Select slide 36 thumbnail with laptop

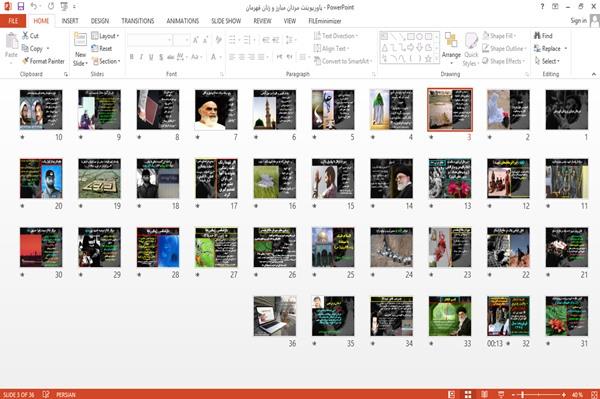[x=275, y=316]
